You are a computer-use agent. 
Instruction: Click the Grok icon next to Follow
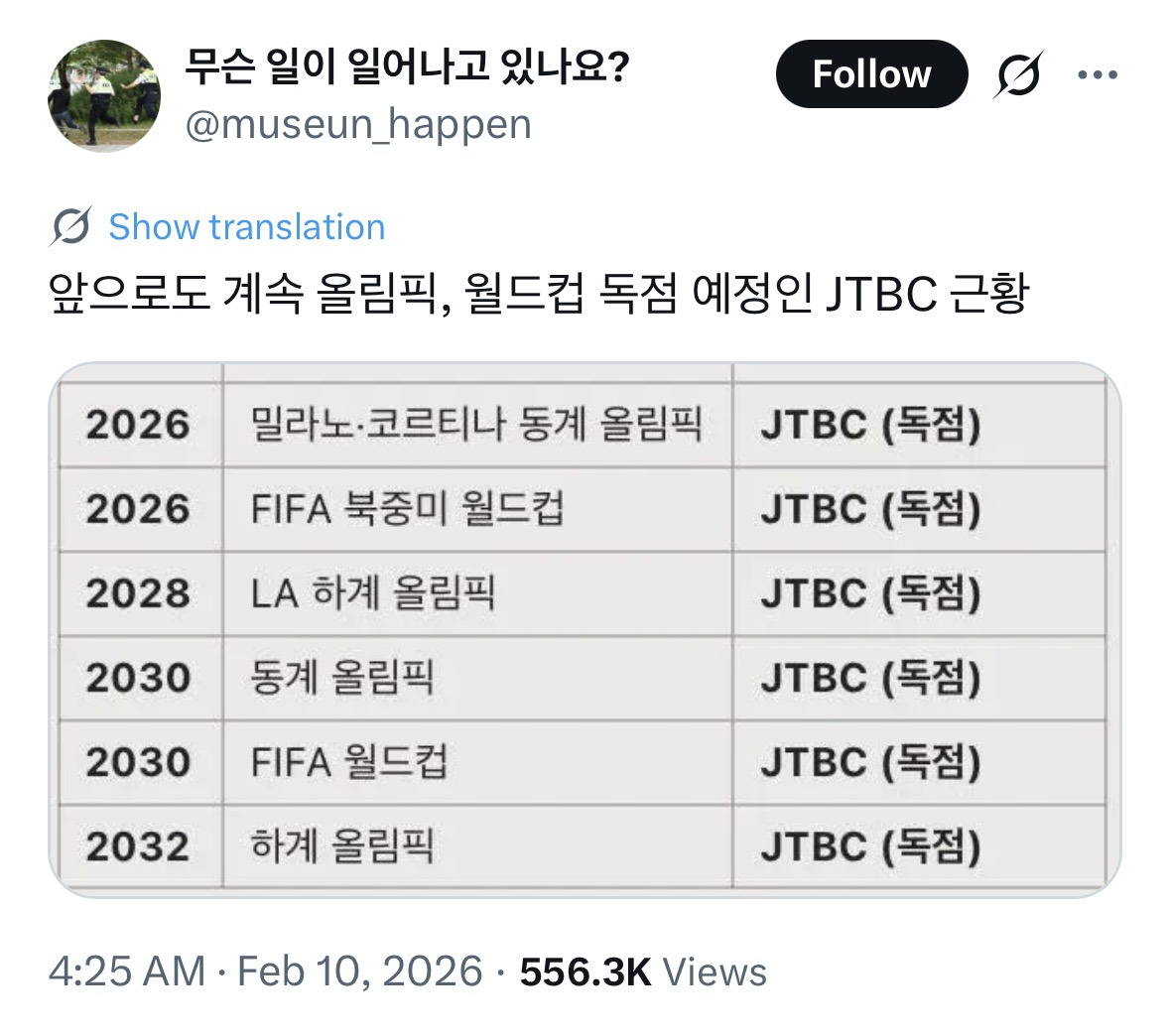tap(1018, 74)
